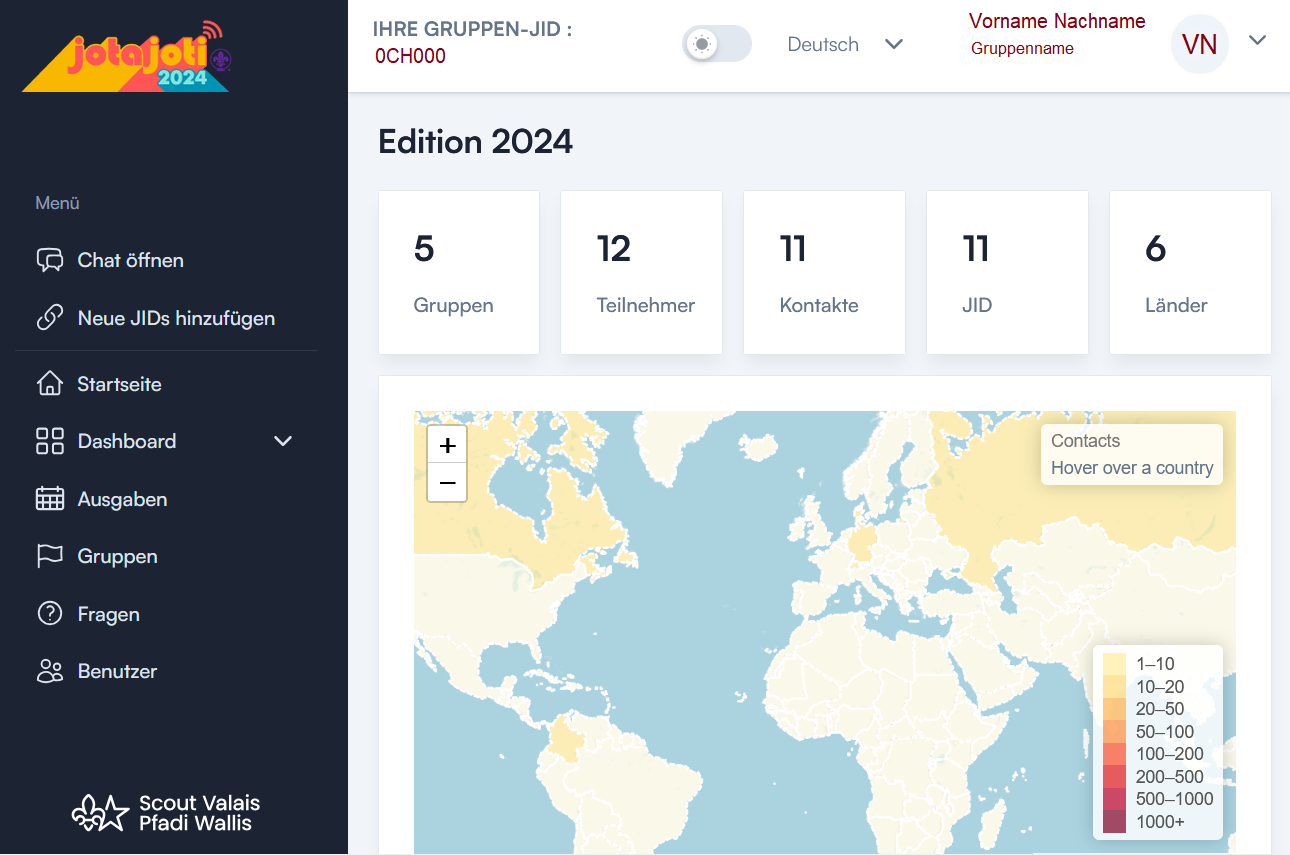Open the Benutzer users icon

[x=50, y=670]
